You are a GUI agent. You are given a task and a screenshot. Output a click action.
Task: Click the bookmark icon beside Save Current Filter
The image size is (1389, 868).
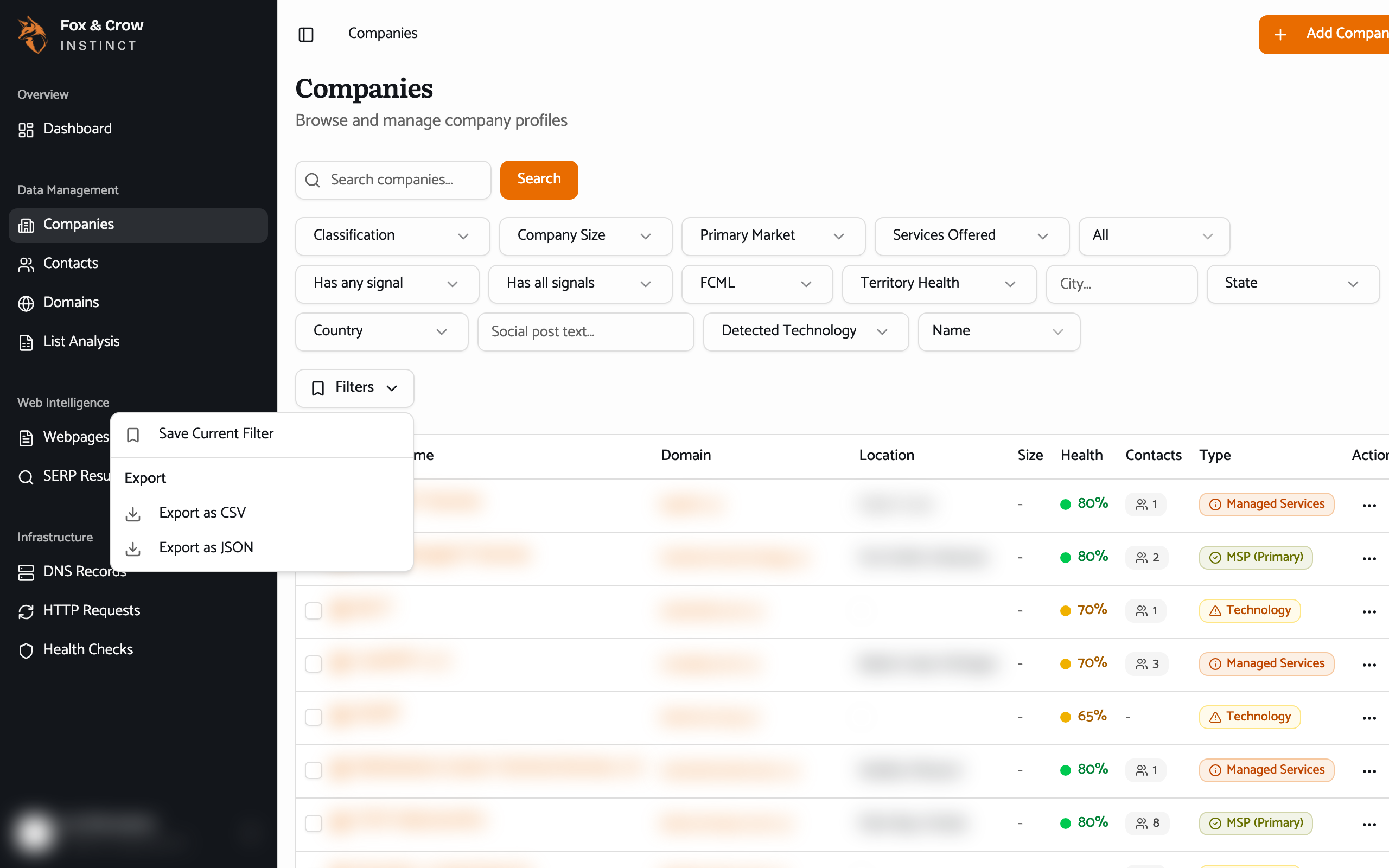click(132, 435)
